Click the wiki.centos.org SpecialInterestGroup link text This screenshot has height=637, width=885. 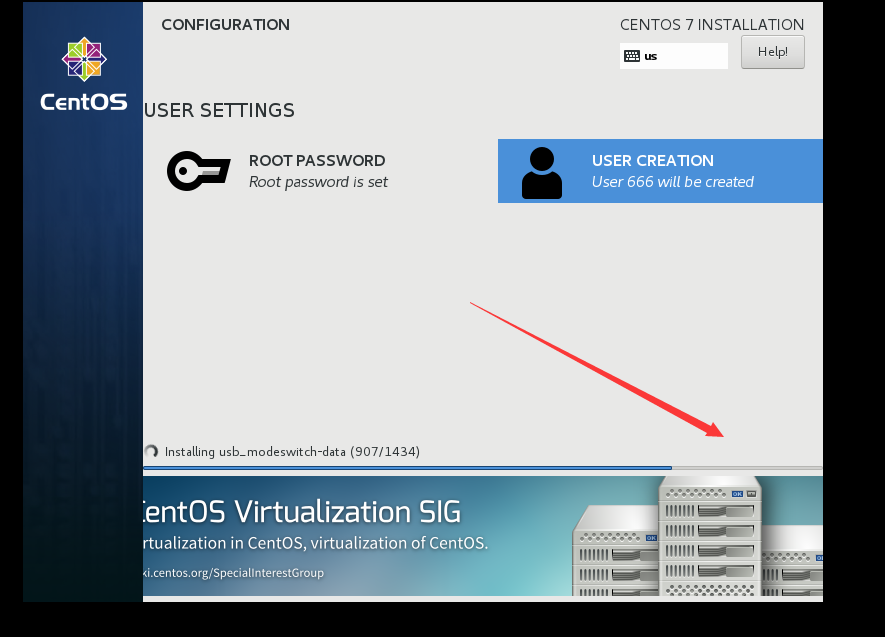point(234,573)
